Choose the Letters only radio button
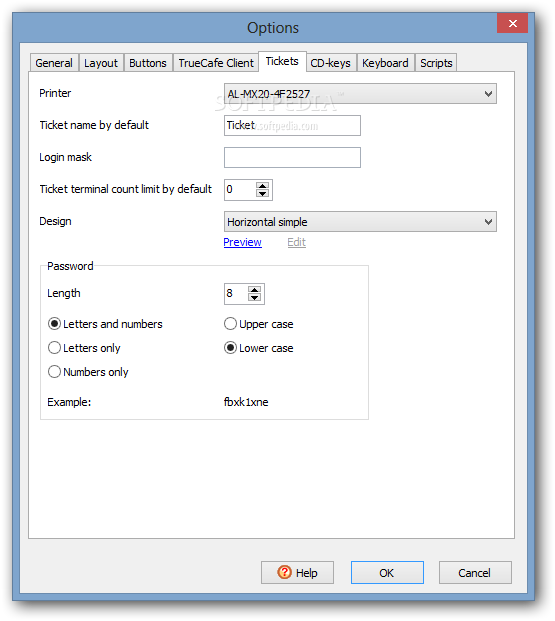Image resolution: width=555 pixels, height=621 pixels. [x=84, y=348]
